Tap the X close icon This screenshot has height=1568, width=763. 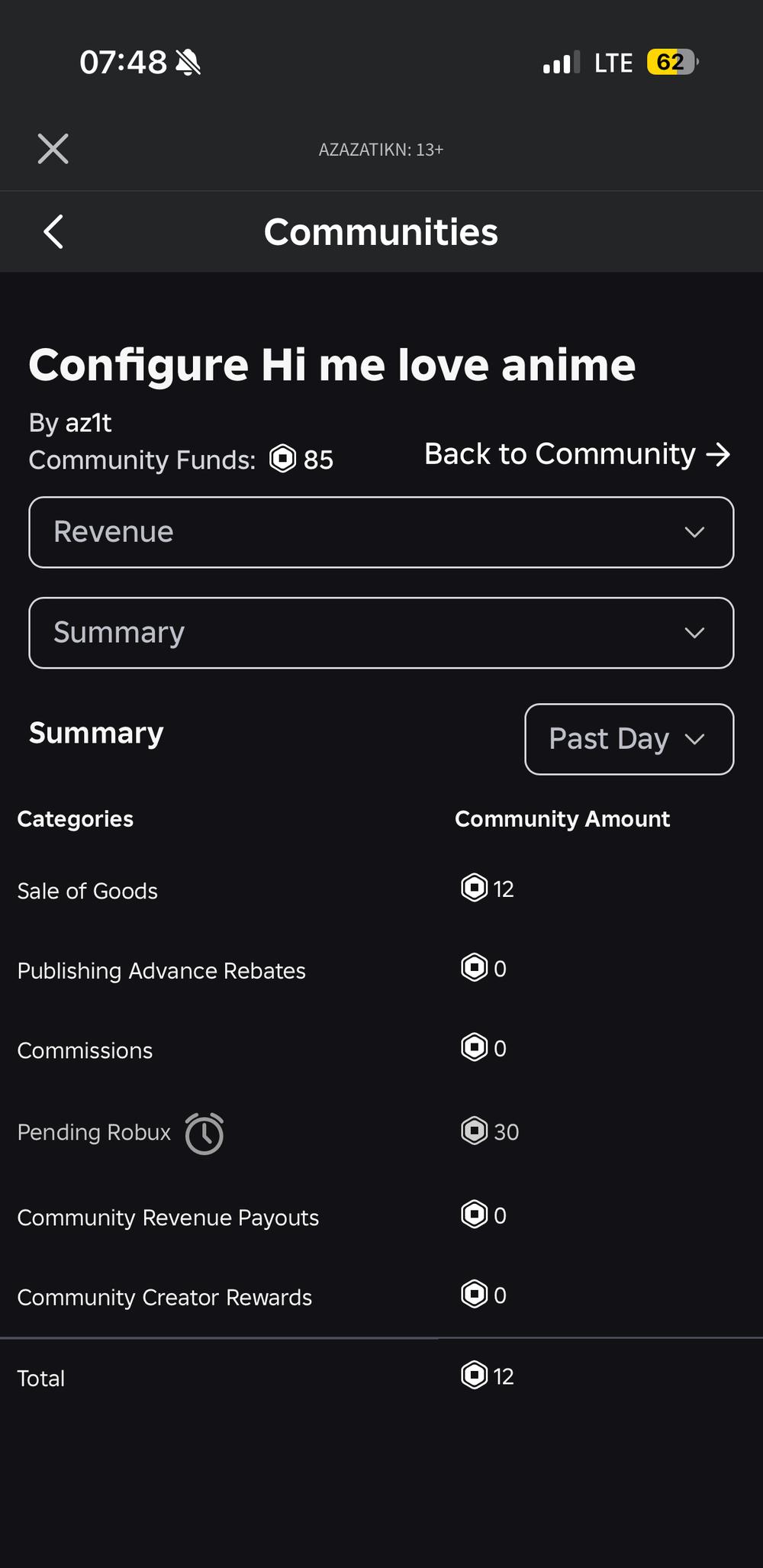pos(53,149)
